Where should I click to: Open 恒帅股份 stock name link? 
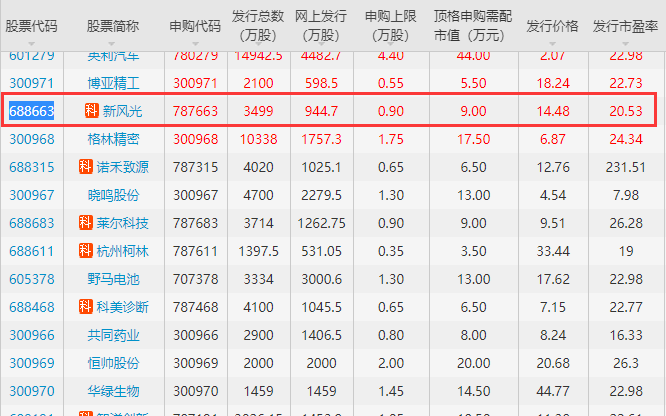pyautogui.click(x=113, y=363)
